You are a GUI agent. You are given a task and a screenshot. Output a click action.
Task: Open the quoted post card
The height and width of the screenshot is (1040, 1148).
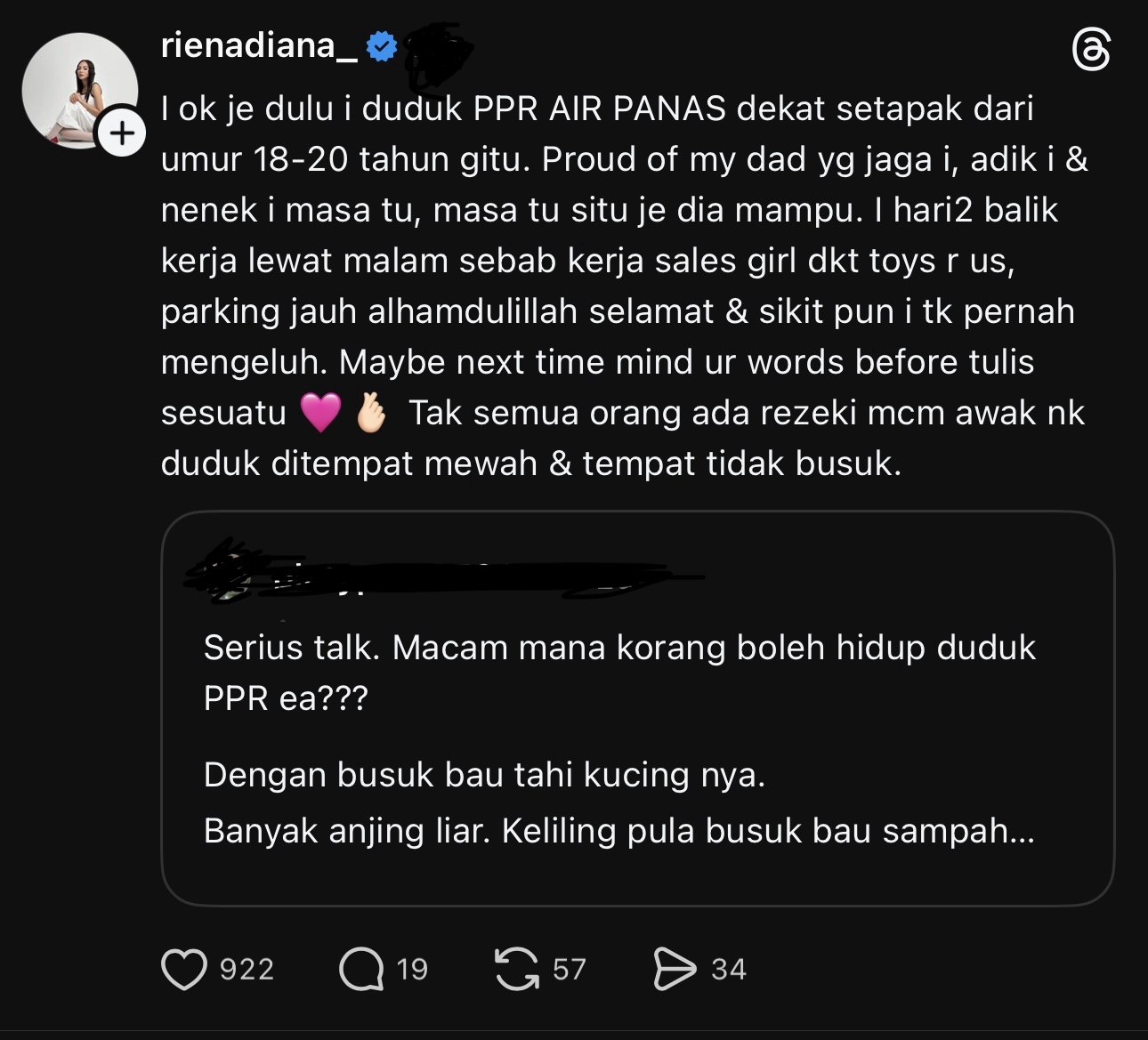point(637,708)
